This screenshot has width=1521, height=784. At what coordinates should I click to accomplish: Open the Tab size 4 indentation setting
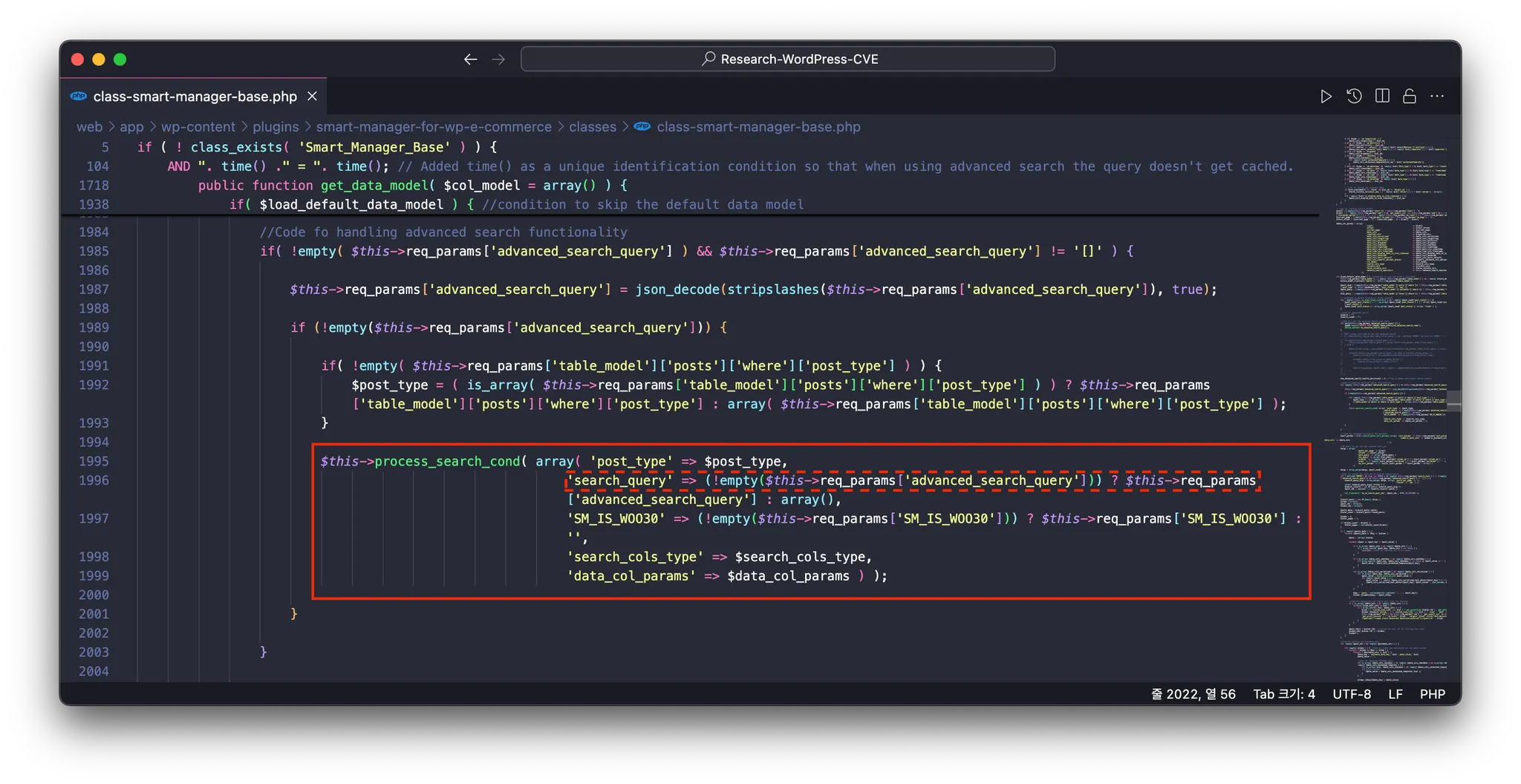(x=1284, y=694)
